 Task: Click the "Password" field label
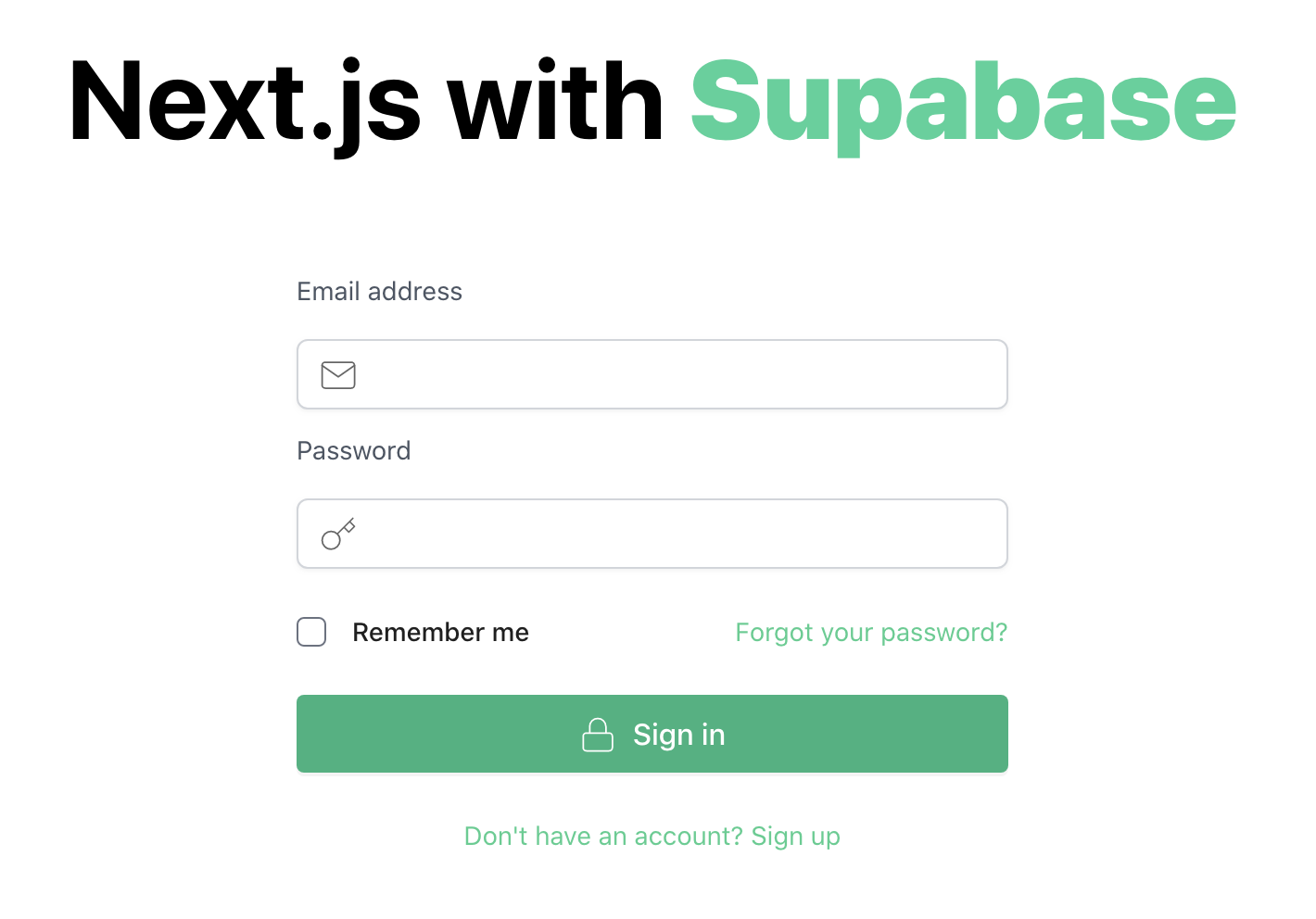coord(353,451)
